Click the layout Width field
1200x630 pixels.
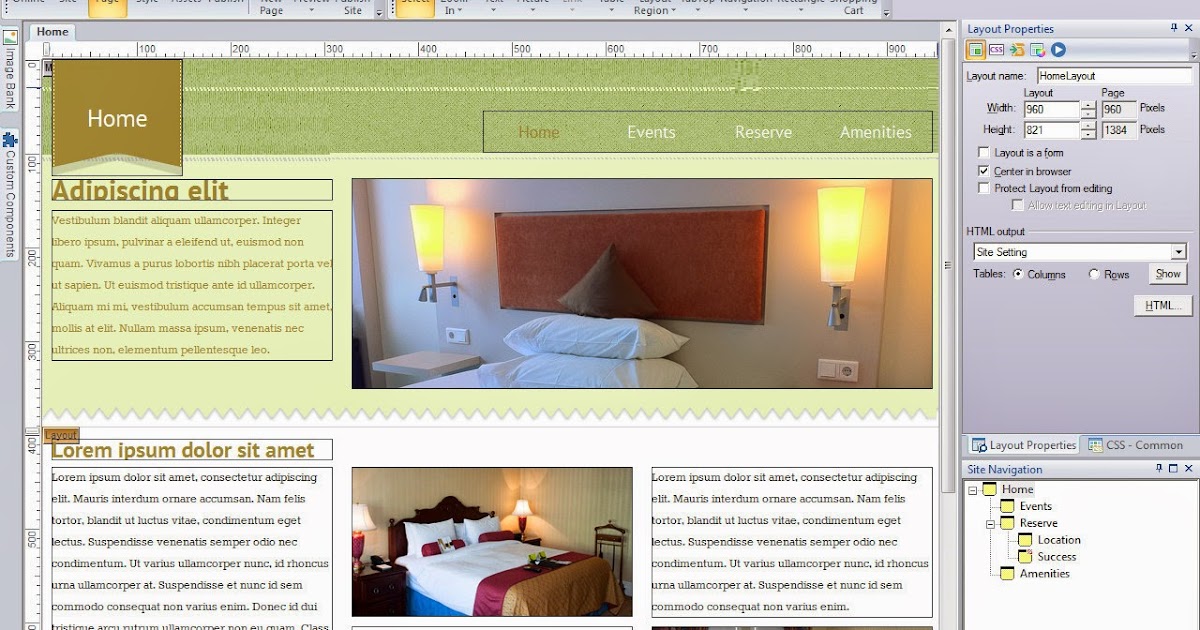point(1052,109)
